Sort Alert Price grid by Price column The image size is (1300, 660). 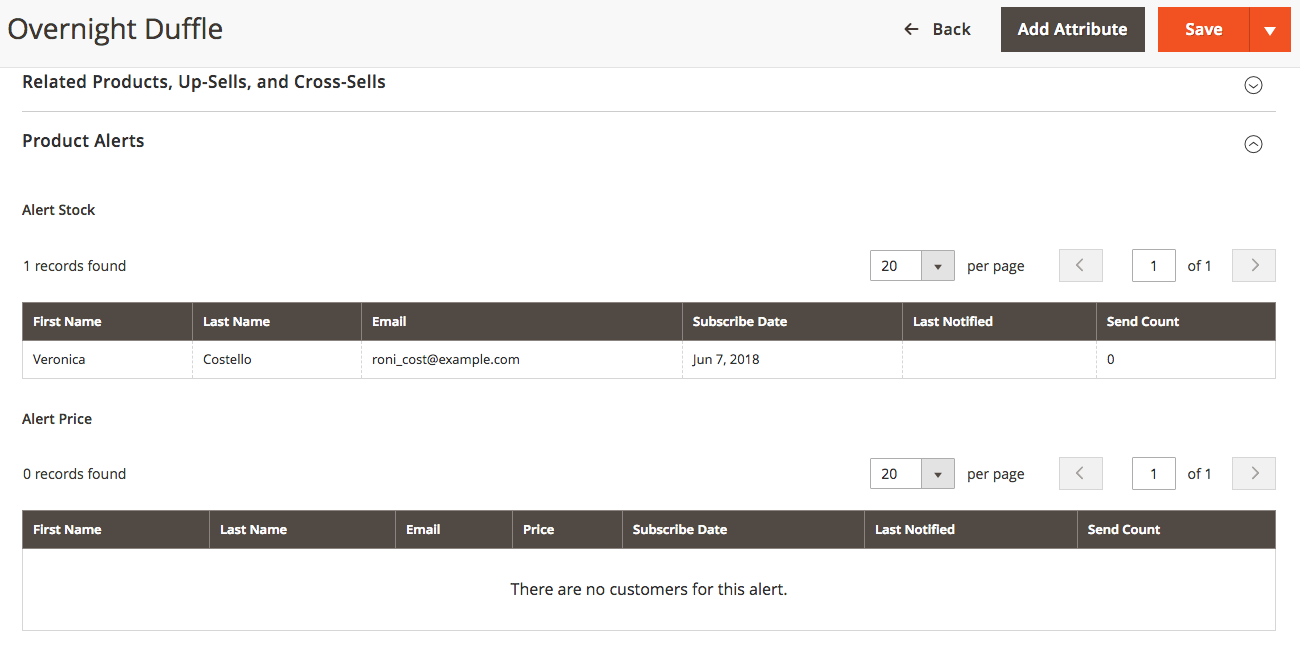click(538, 530)
